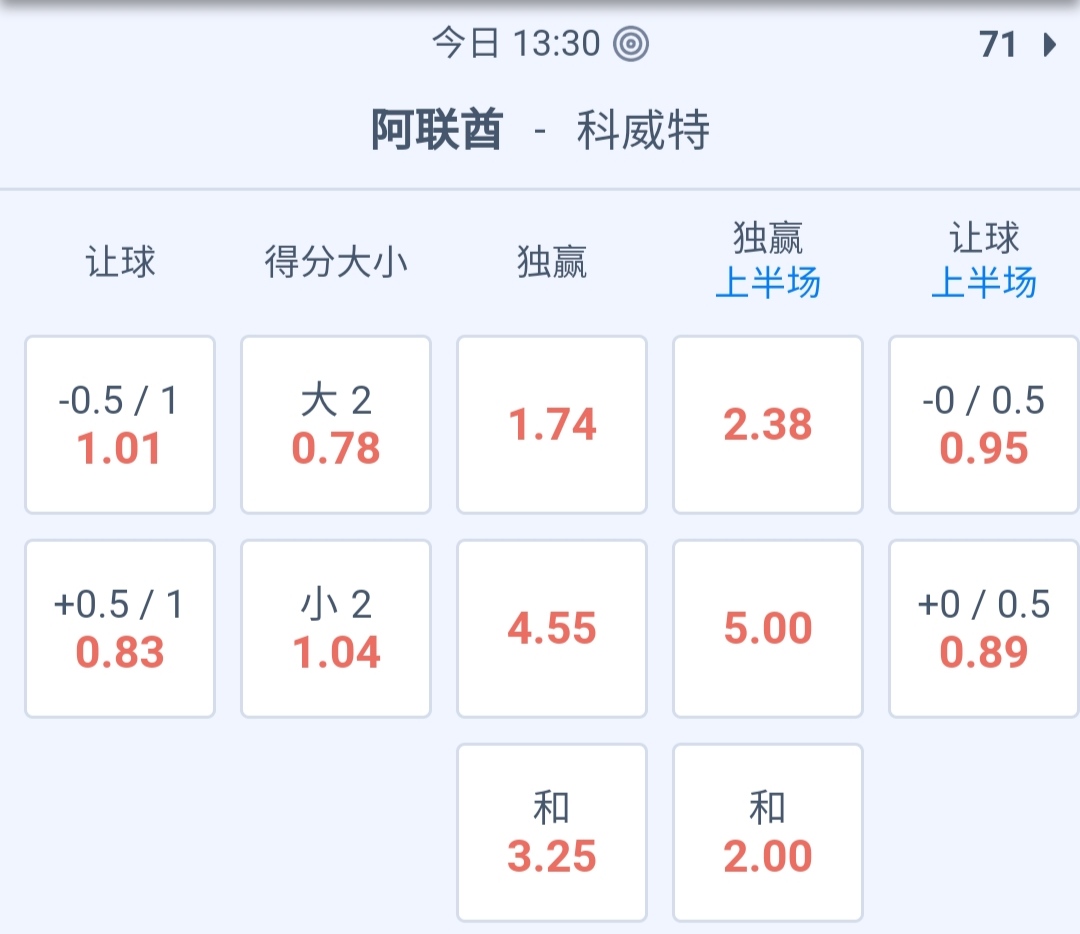Viewport: 1080px width, 934px height.
Task: Tap the 独赢 上半场 column header
Action: tap(768, 262)
